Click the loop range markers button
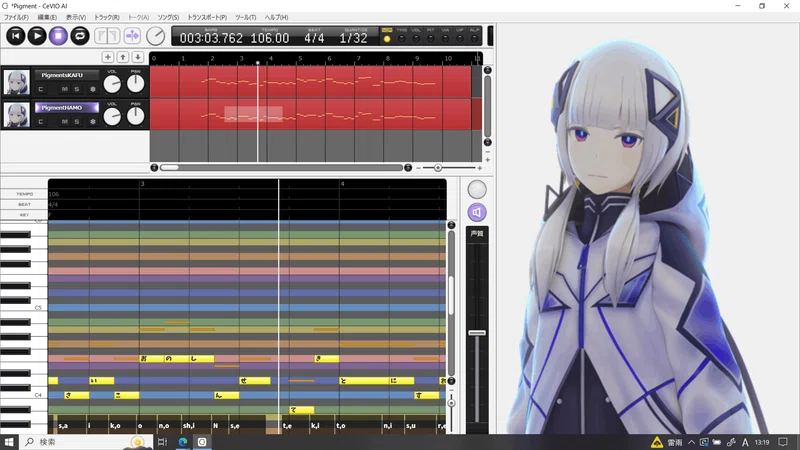The image size is (800, 450). [x=108, y=36]
